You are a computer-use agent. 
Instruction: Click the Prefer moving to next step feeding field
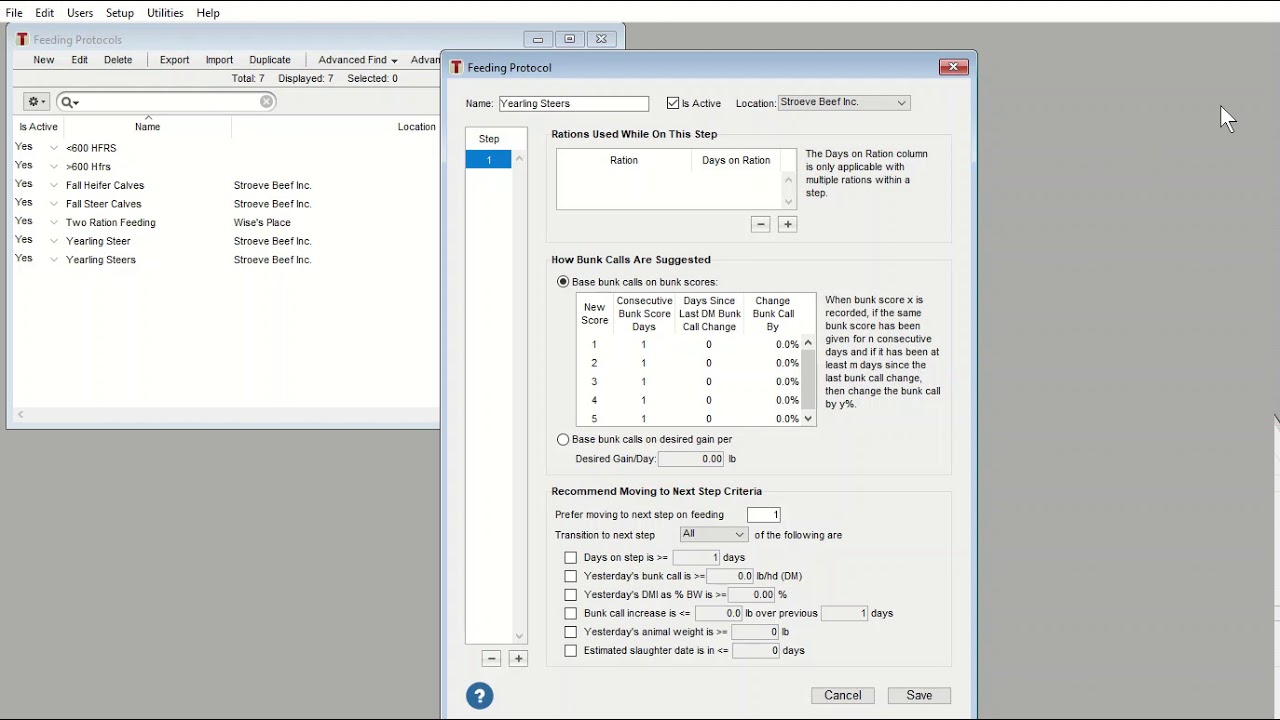(x=763, y=515)
